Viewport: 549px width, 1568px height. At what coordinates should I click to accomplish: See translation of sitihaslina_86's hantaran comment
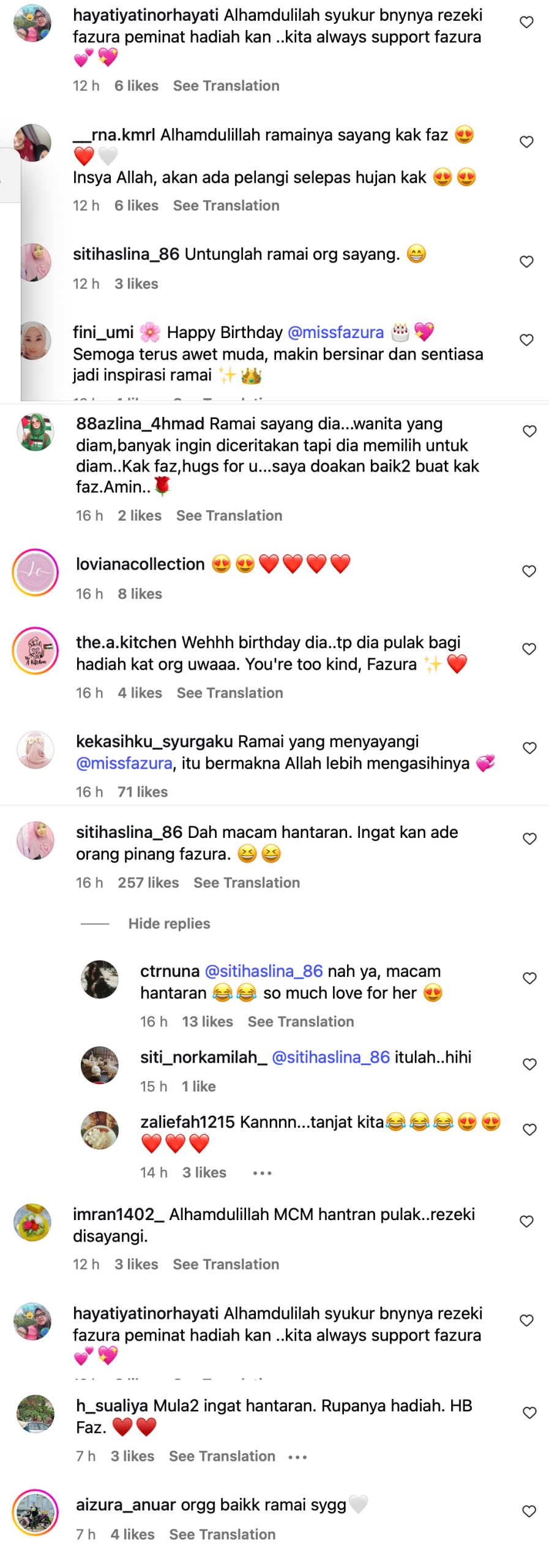tap(247, 883)
